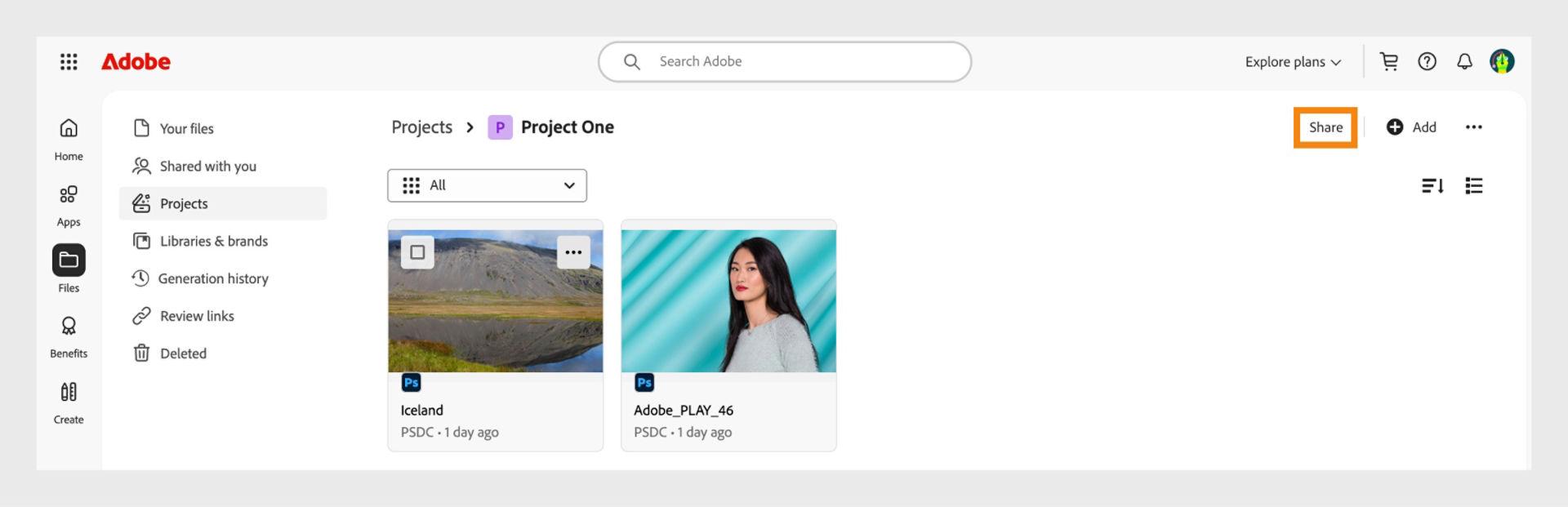
Task: Open the three-dot menu on Iceland thumbnail
Action: 572,252
